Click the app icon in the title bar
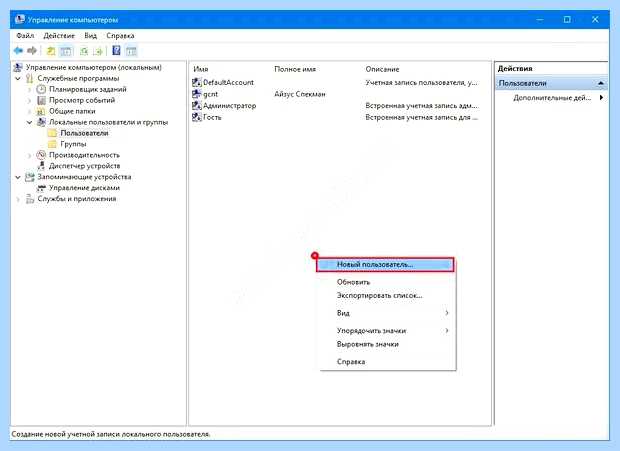This screenshot has width=620, height=451. coord(19,19)
